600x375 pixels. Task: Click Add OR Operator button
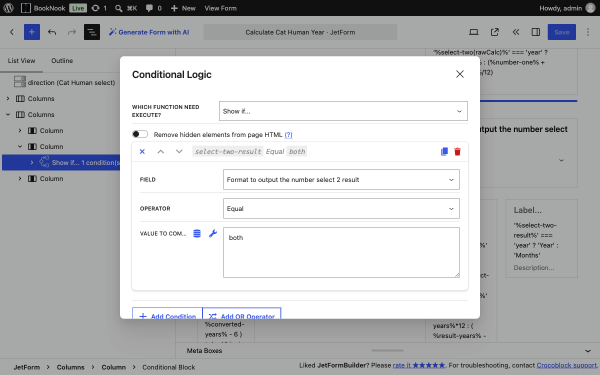pos(242,314)
